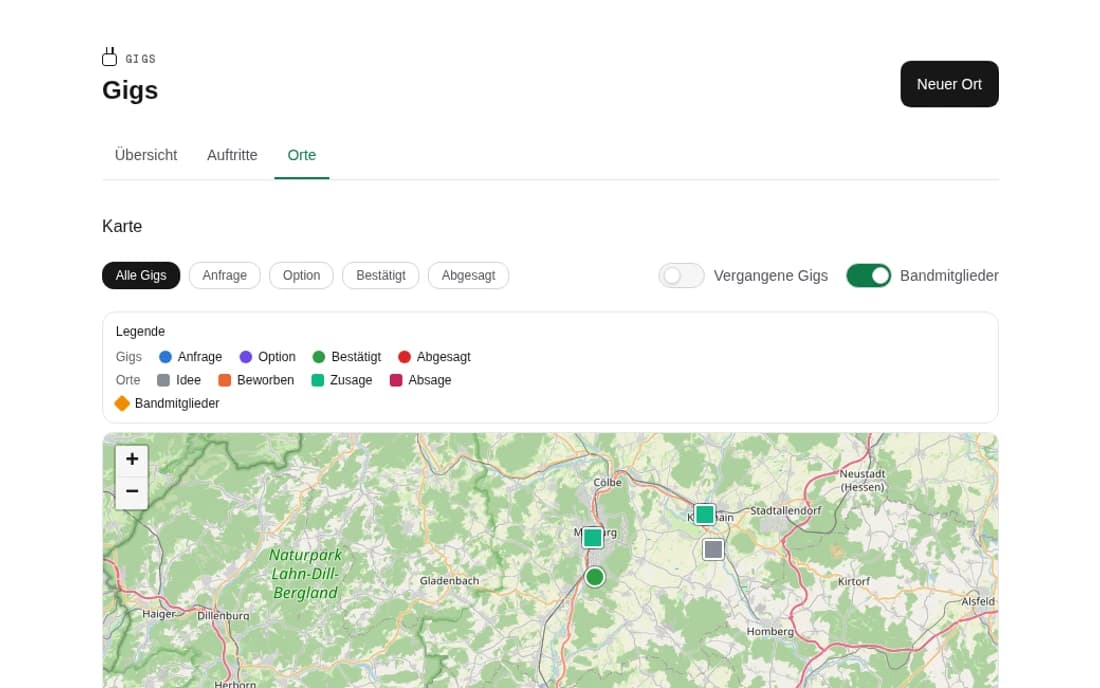Click the Legende title text
1100x688 pixels.
pyautogui.click(x=140, y=332)
